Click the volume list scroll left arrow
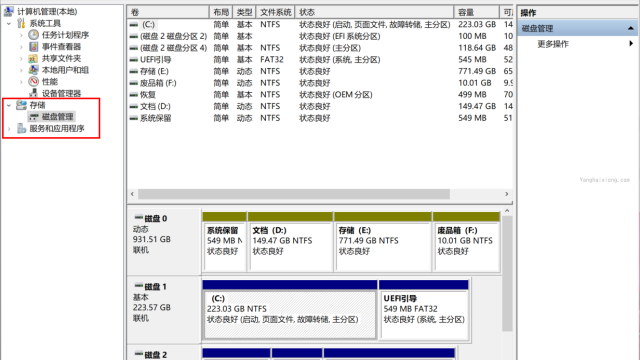640x360 pixels. coord(132,194)
